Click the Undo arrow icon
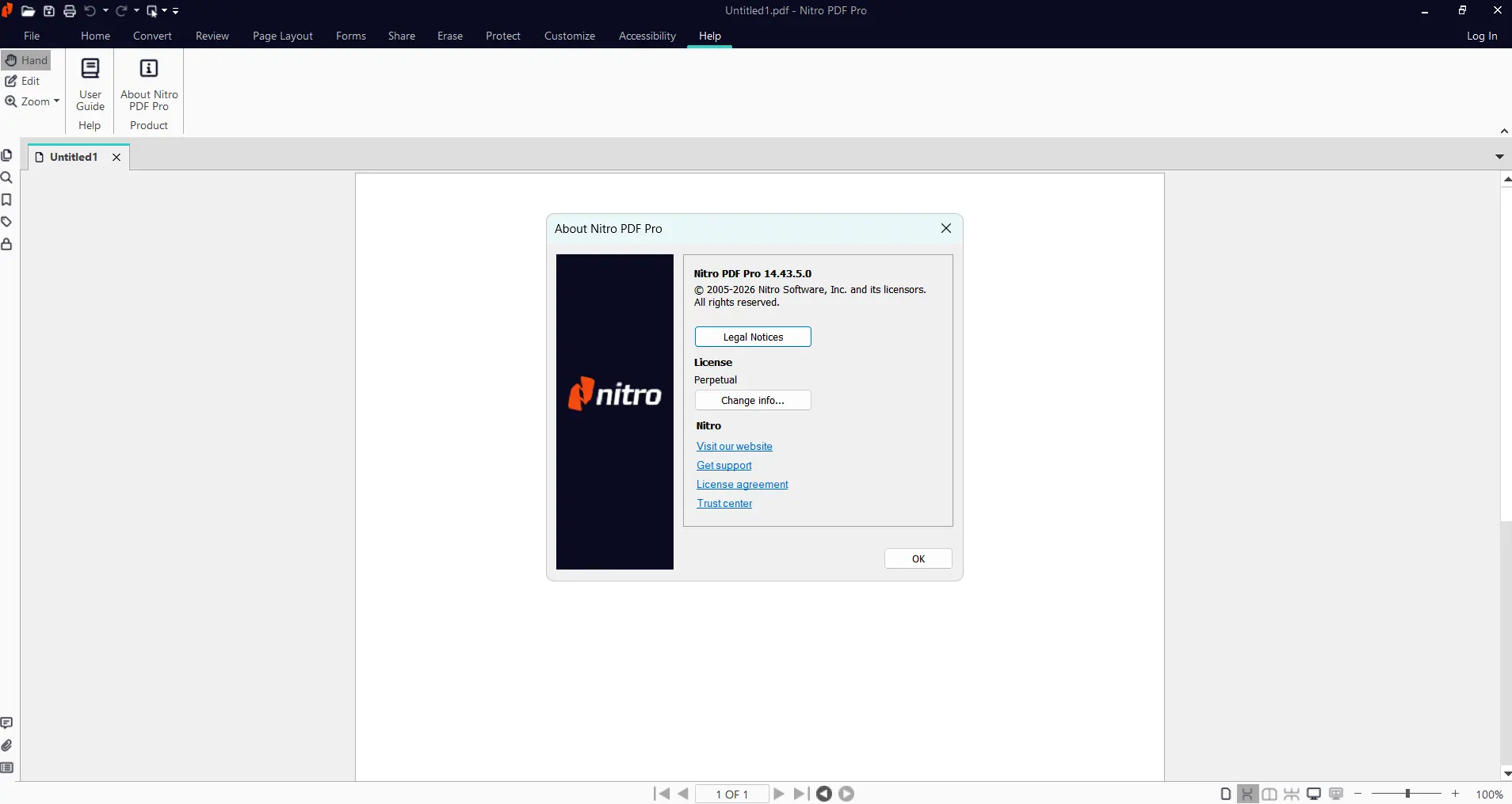The height and width of the screenshot is (804, 1512). tap(90, 11)
